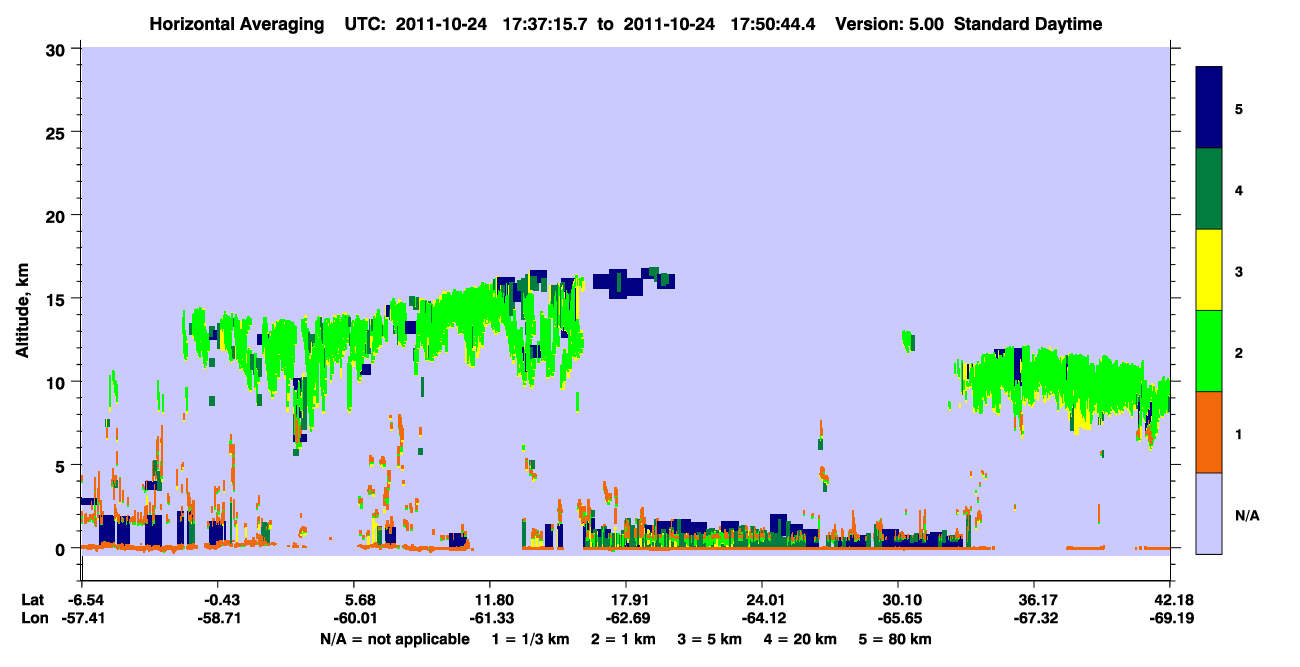Click the legend text '5 = 80 km'

(896, 639)
